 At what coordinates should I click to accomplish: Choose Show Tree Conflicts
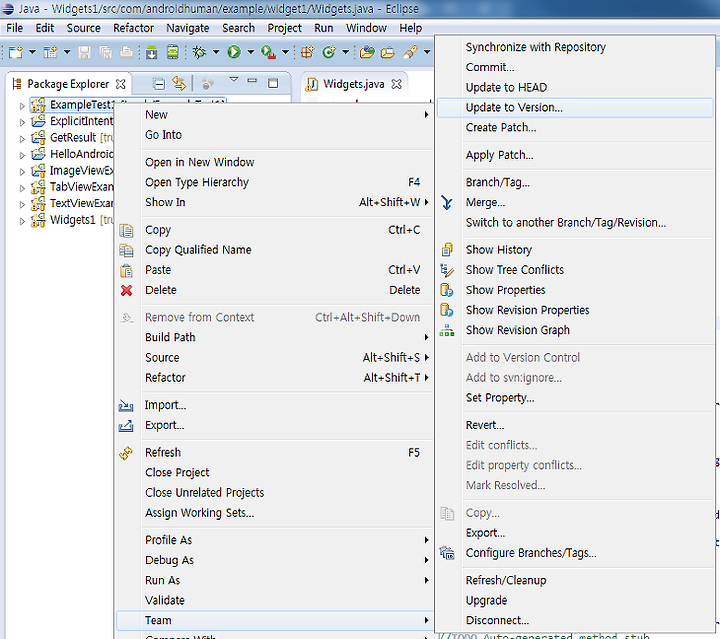[575, 270]
